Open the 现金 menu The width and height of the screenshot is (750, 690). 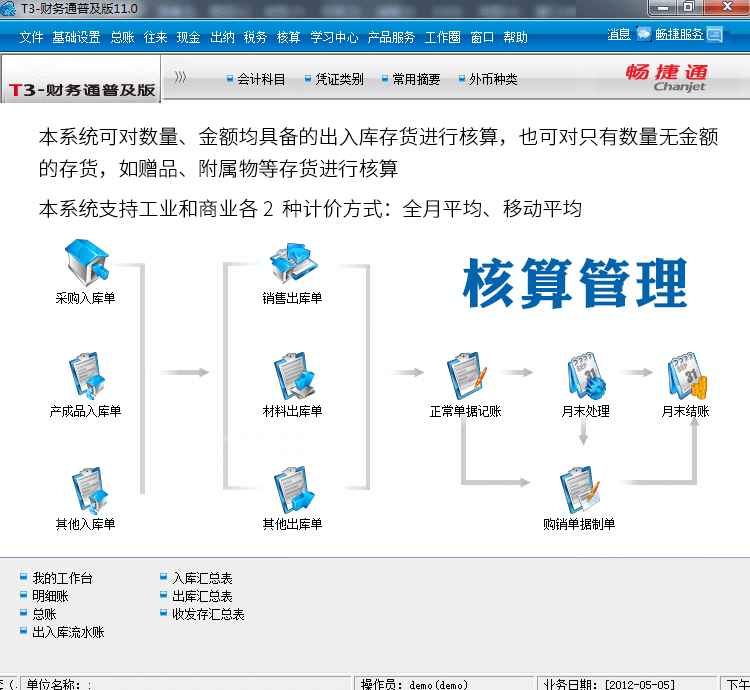pyautogui.click(x=188, y=37)
